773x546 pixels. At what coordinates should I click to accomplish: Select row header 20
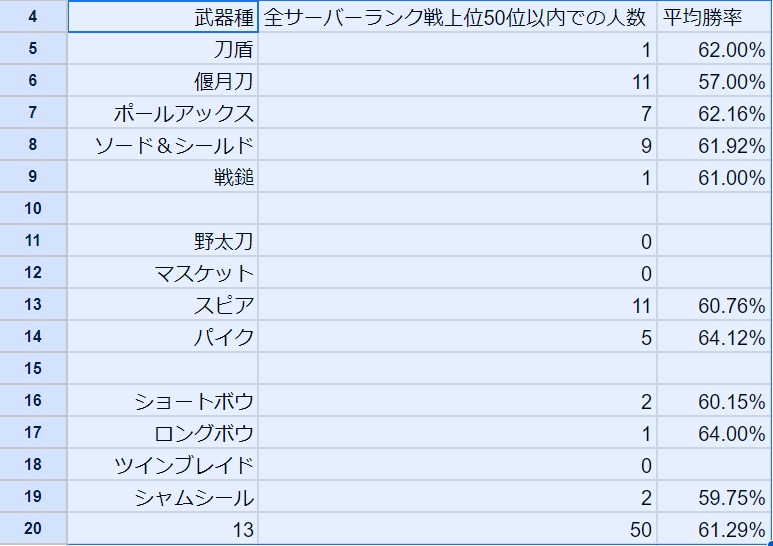click(33, 529)
